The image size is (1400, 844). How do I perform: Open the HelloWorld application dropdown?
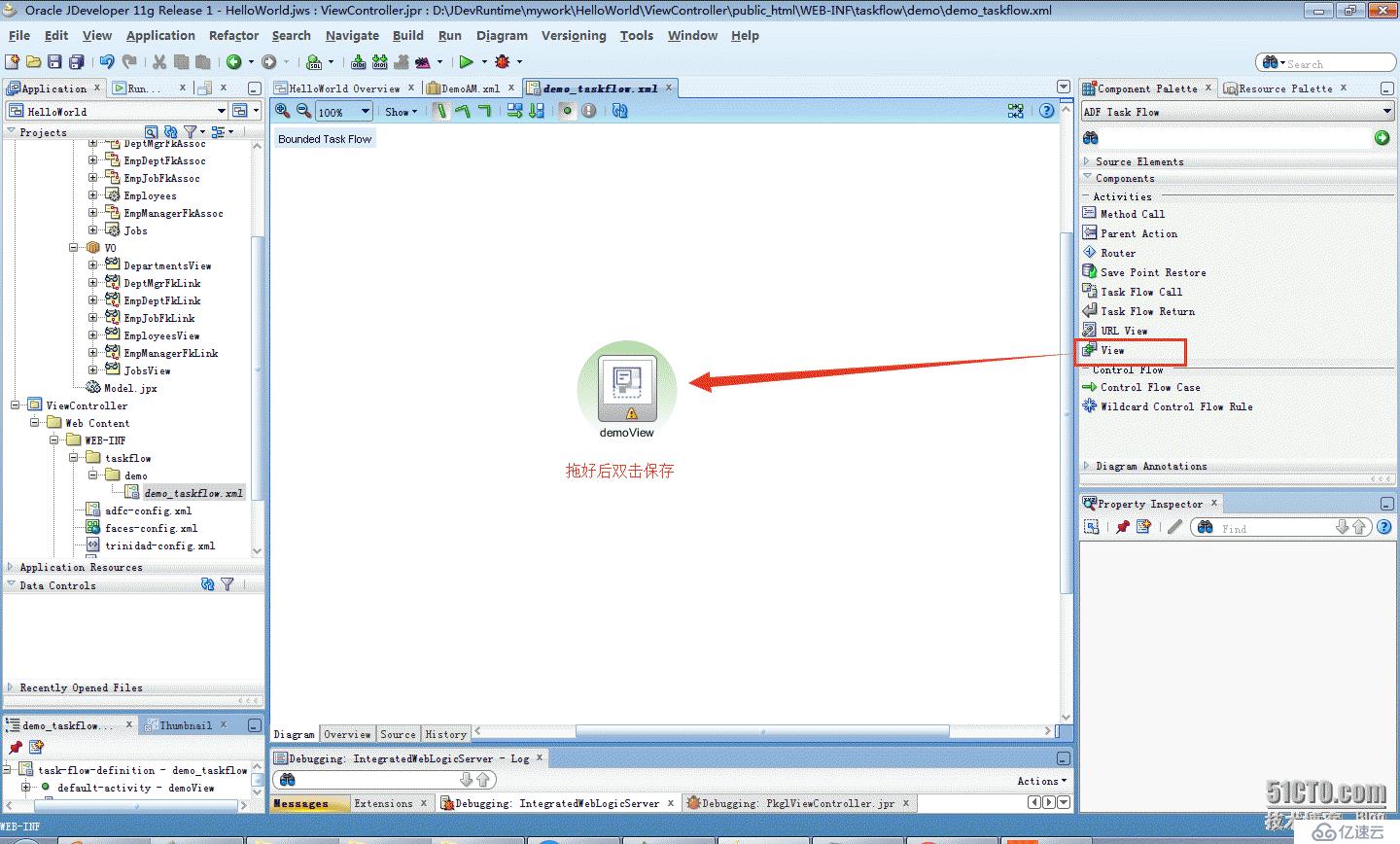[222, 111]
